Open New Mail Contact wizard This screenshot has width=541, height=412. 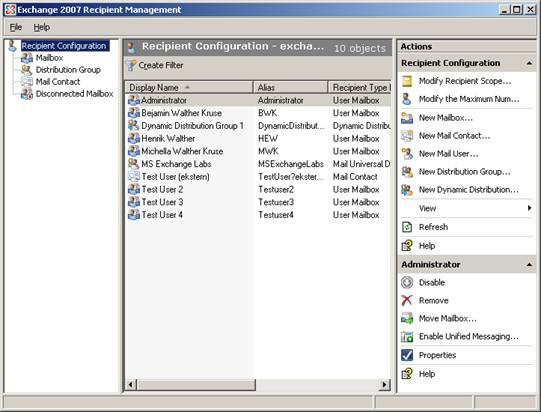click(x=454, y=136)
